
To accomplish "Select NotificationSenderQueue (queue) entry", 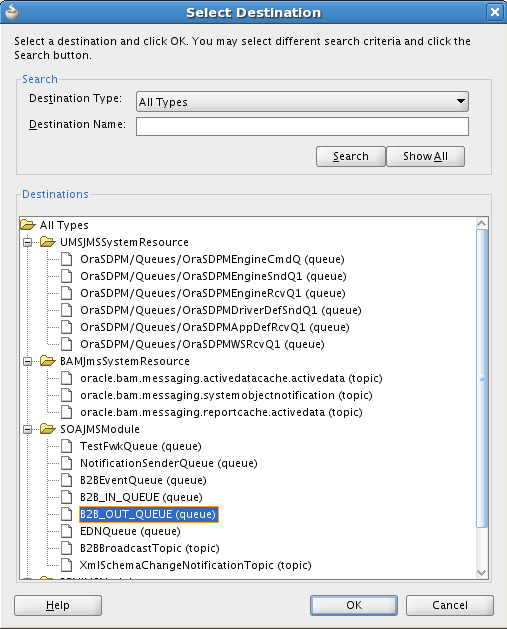I will (169, 463).
